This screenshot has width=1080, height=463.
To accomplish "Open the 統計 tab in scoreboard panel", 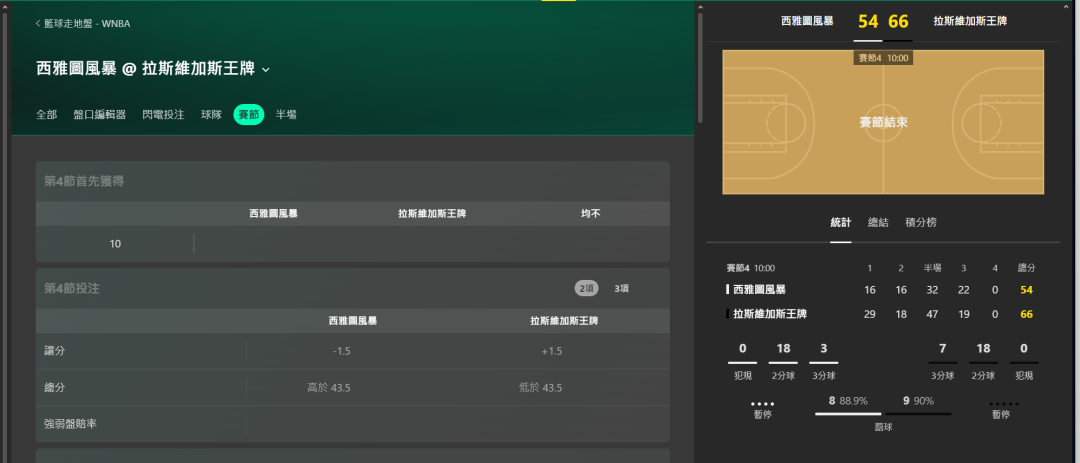I will click(x=840, y=223).
